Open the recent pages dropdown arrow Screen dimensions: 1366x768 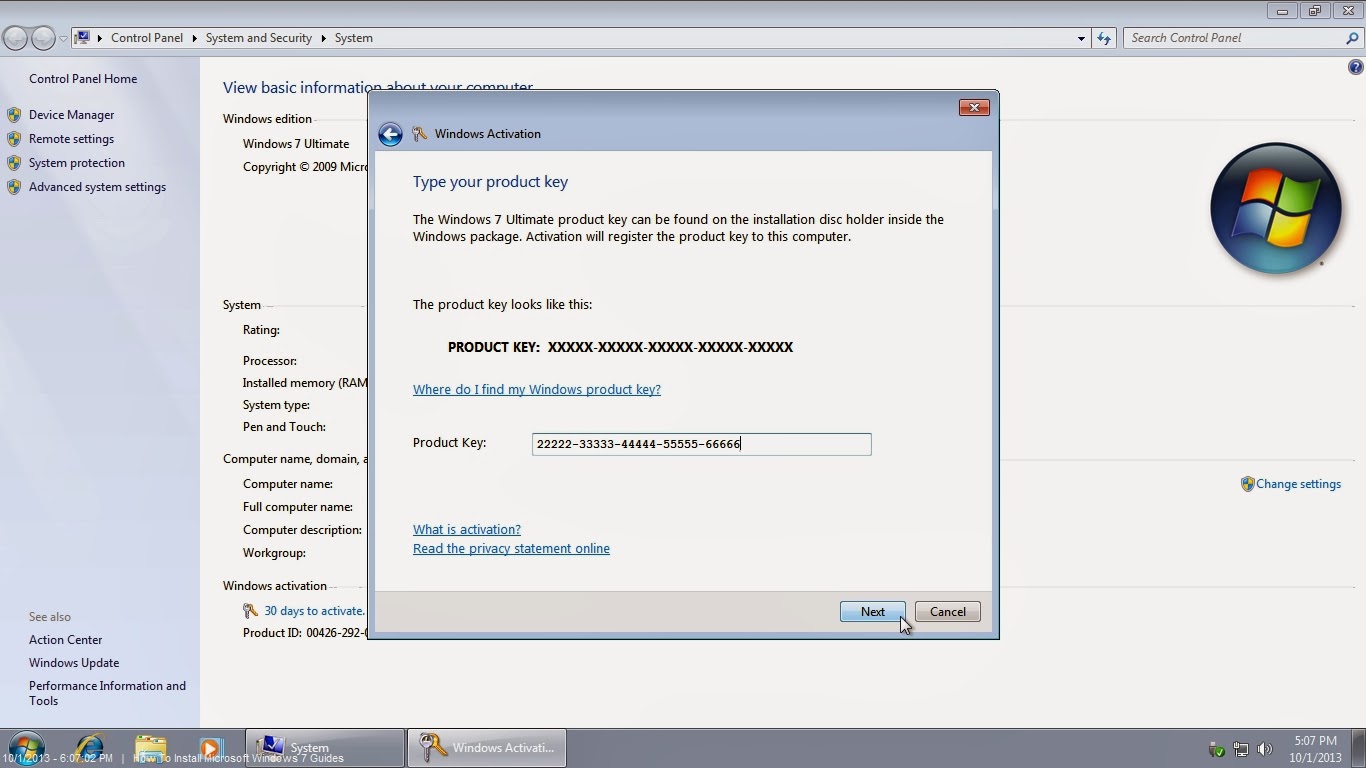(x=63, y=38)
